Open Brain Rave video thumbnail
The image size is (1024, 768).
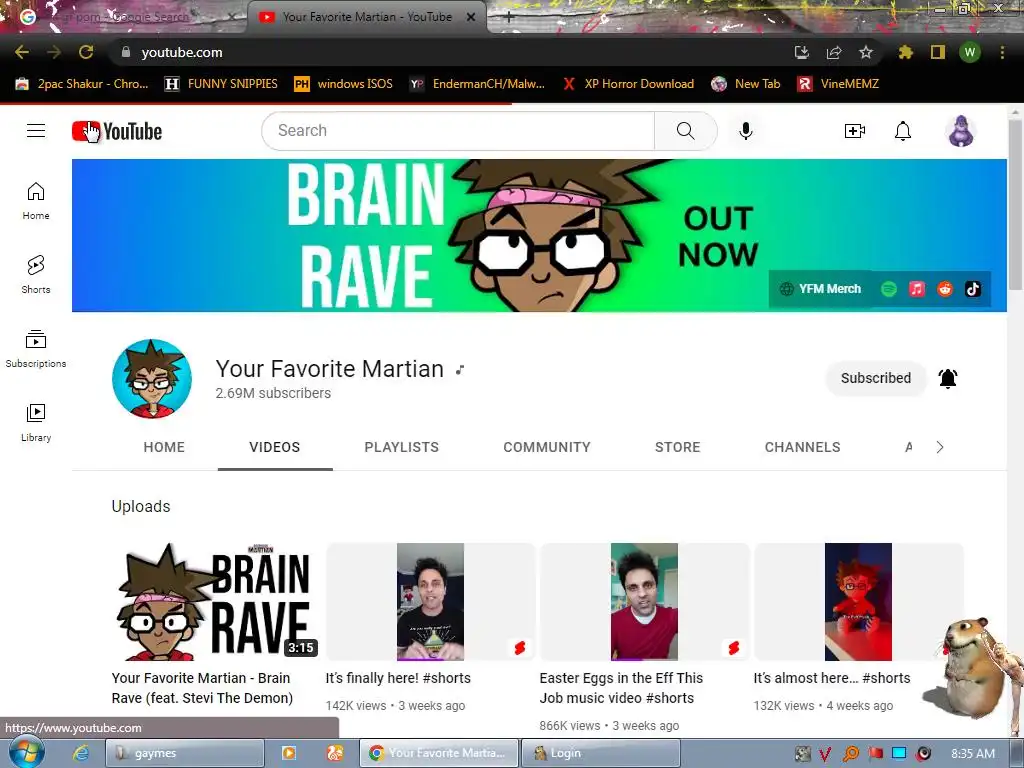[x=216, y=601]
